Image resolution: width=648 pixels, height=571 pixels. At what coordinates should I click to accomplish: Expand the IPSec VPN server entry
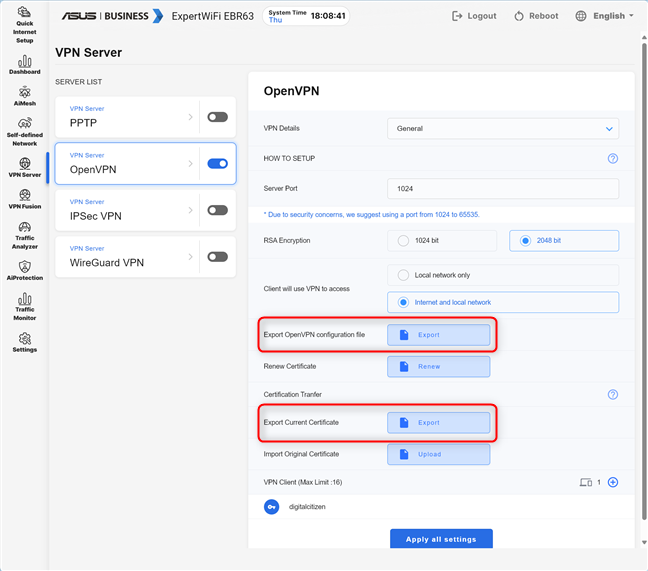pyautogui.click(x=130, y=210)
